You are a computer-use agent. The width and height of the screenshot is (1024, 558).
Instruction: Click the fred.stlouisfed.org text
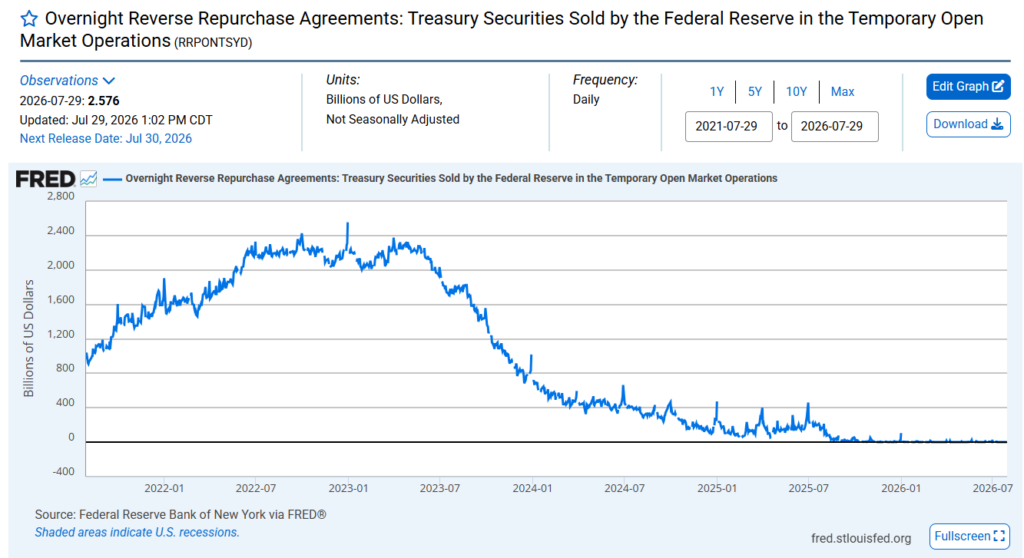861,538
